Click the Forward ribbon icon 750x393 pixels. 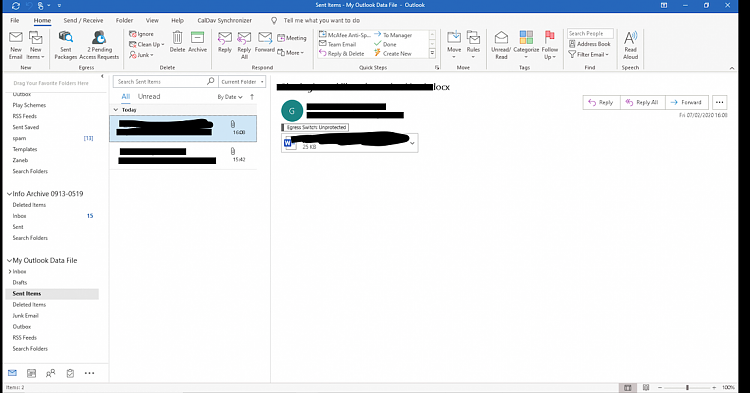pyautogui.click(x=265, y=42)
